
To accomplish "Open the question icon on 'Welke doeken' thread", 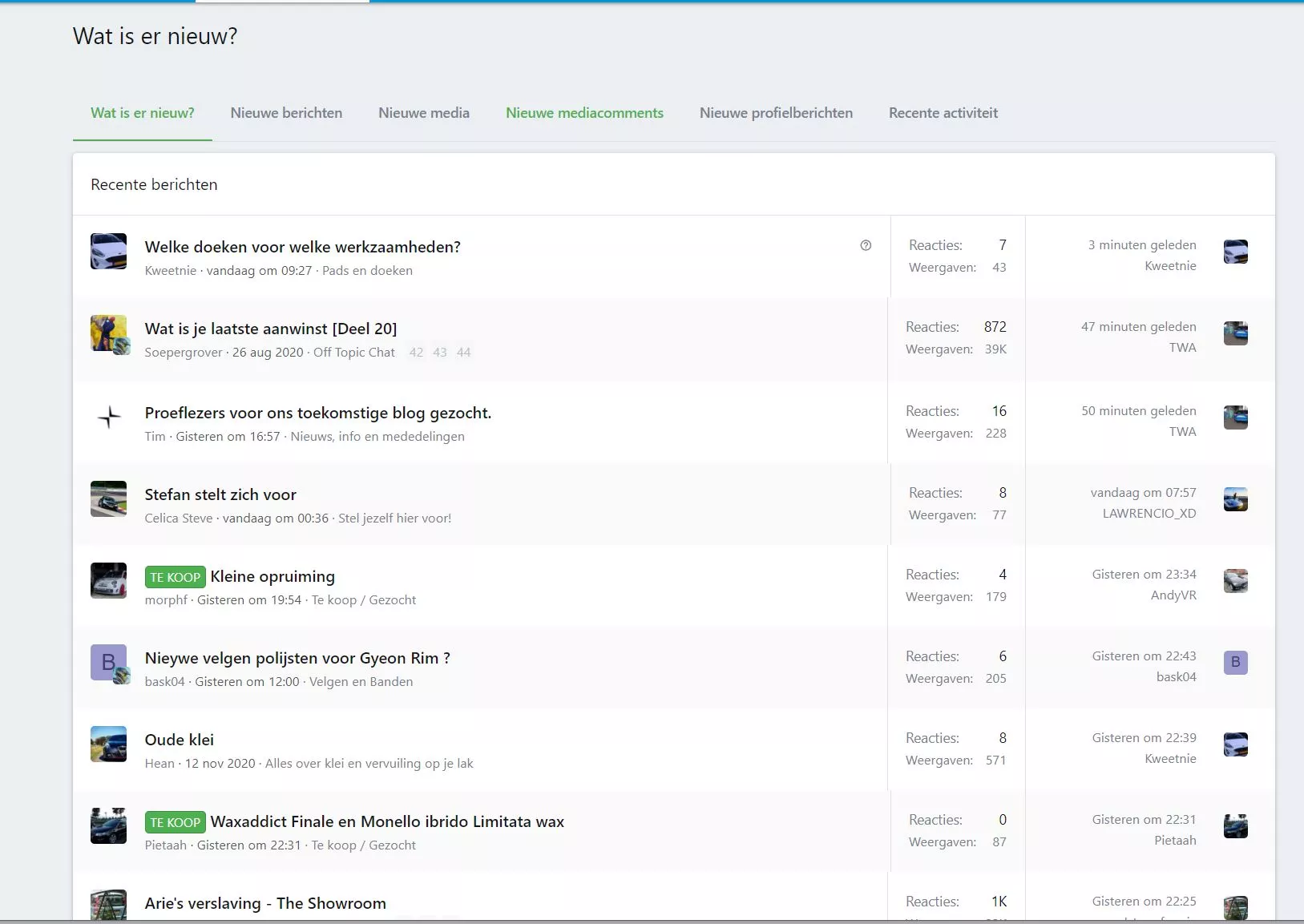I will 866,245.
